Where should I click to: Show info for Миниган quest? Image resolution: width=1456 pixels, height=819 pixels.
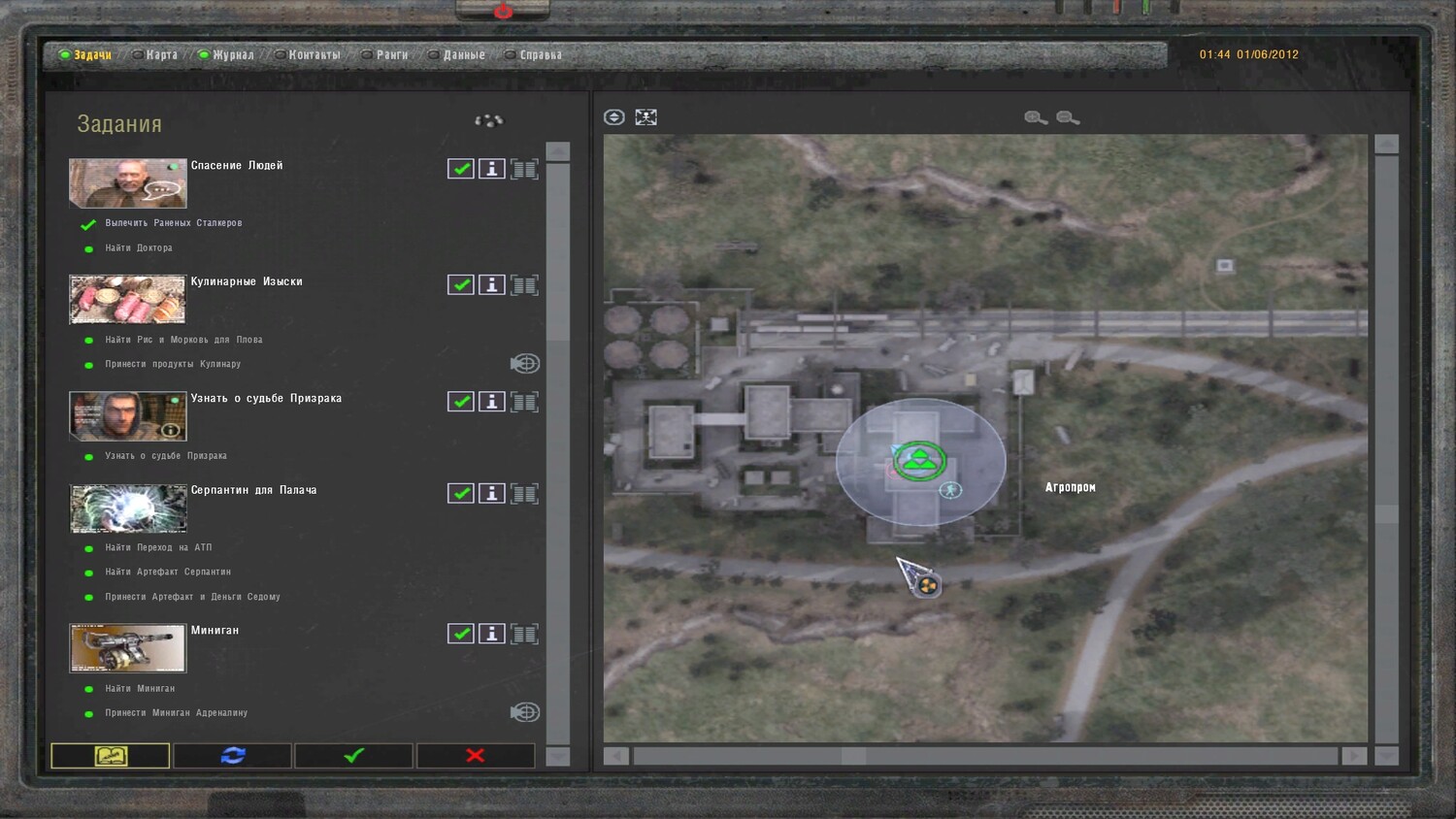(492, 634)
